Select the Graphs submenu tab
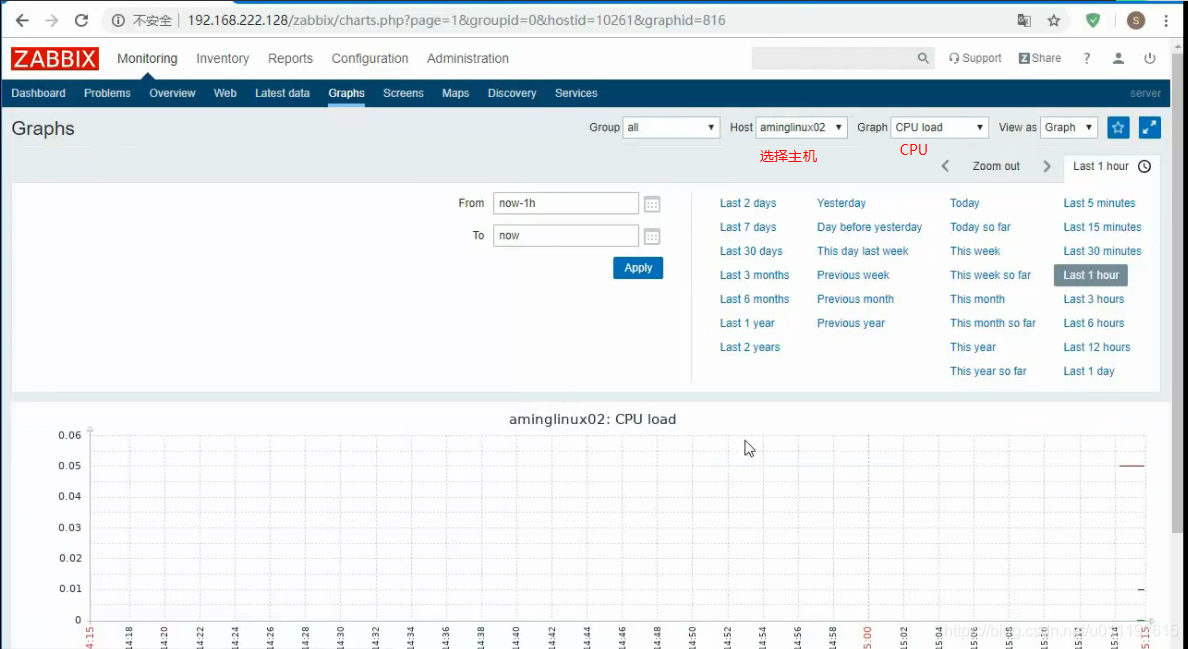This screenshot has height=649, width=1188. pos(346,93)
